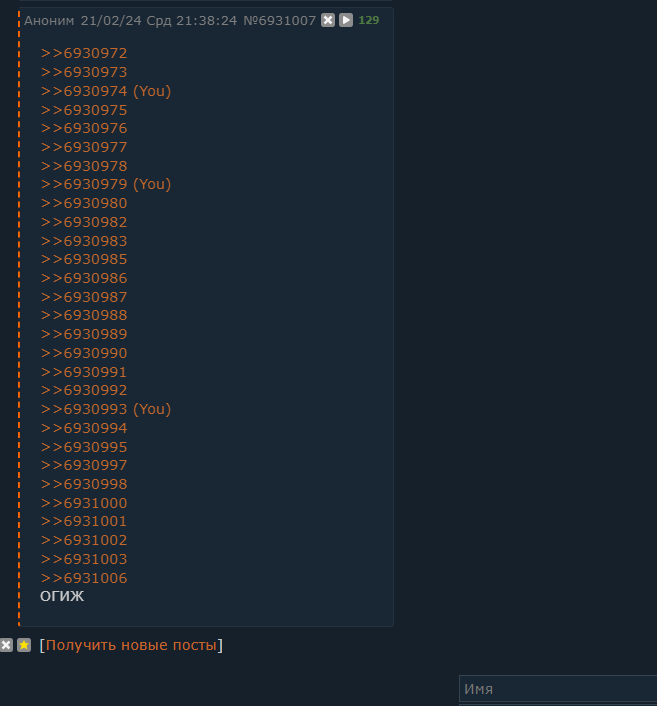This screenshot has height=706, width=657.
Task: Follow reply link >>6931003
Action: coord(84,559)
